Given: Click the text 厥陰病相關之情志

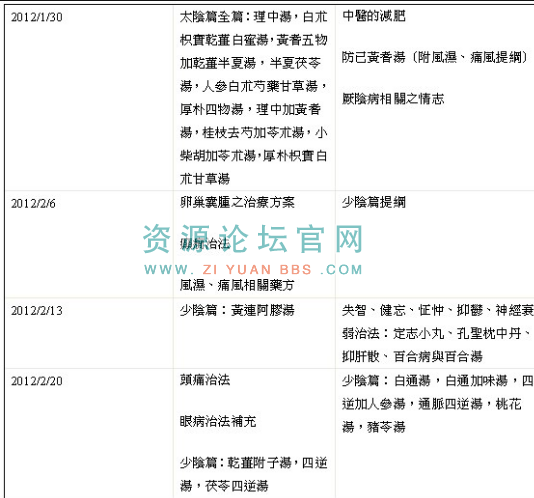Looking at the screenshot, I should tap(393, 99).
